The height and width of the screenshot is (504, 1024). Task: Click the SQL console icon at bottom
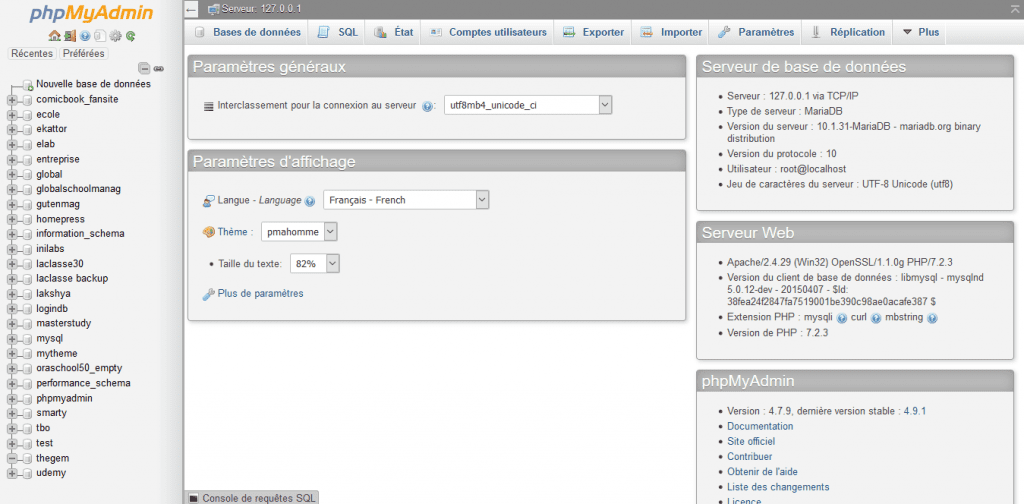(193, 498)
